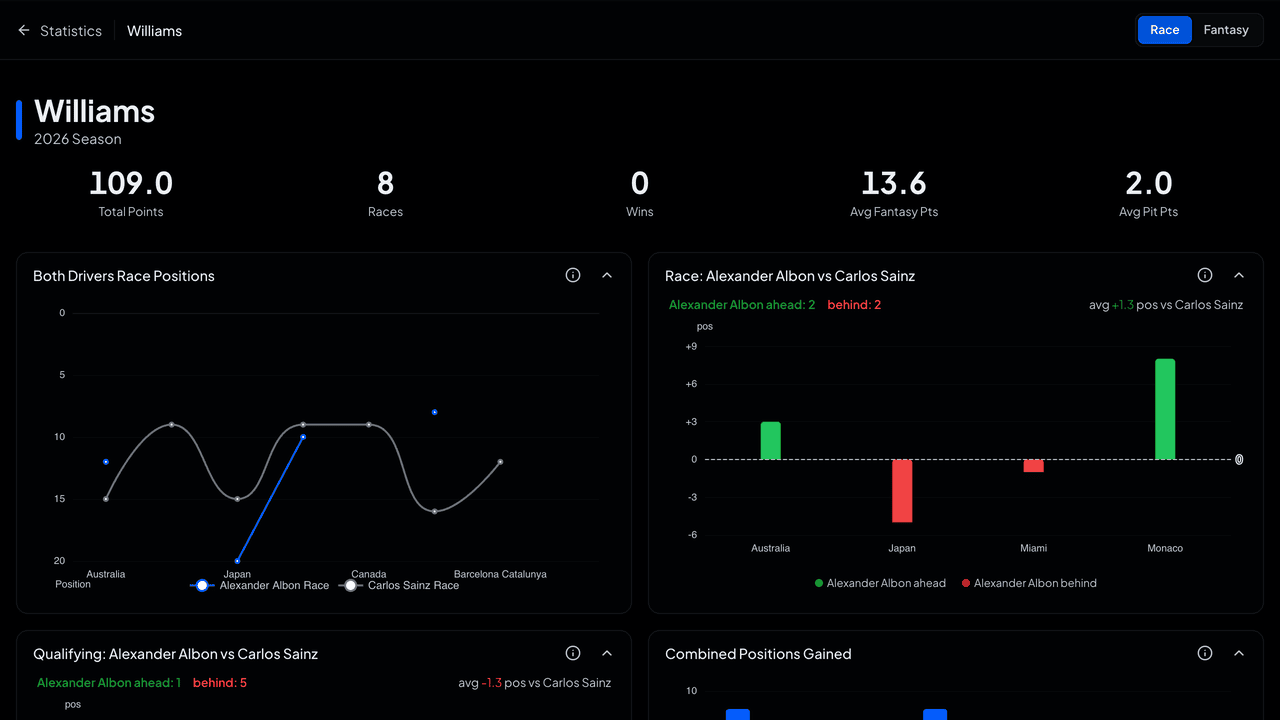Collapse Combined Positions Gained card
The height and width of the screenshot is (720, 1280).
(1239, 653)
